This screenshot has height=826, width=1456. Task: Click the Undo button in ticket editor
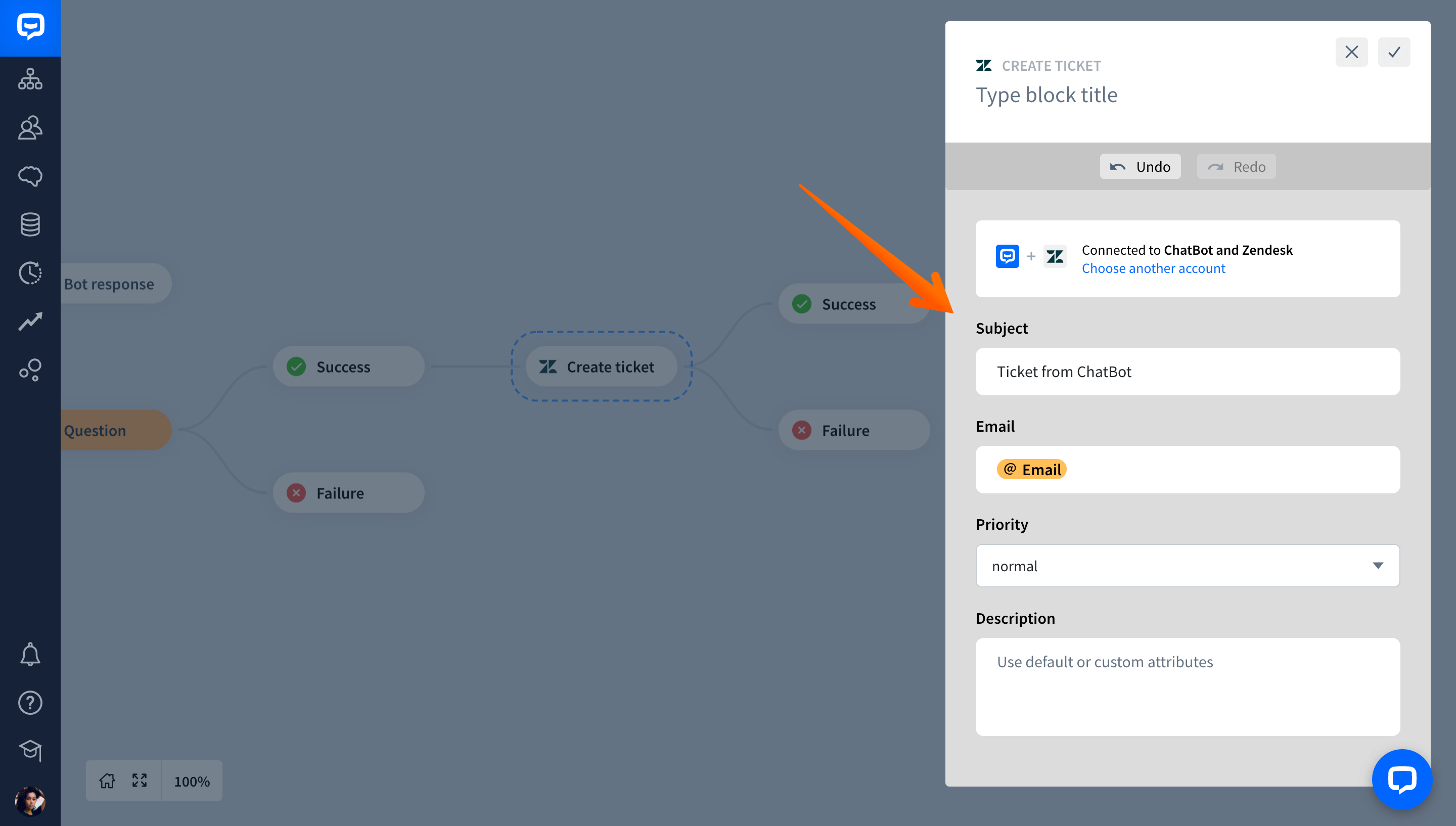click(1140, 166)
